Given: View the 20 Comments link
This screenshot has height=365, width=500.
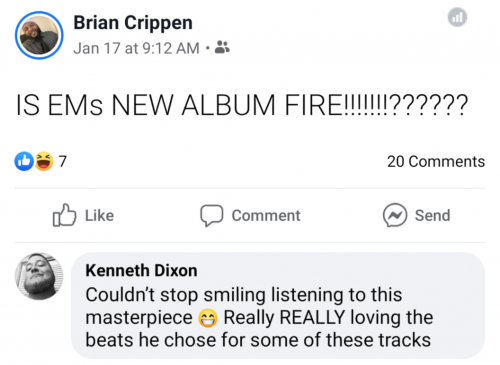Looking at the screenshot, I should (x=436, y=162).
